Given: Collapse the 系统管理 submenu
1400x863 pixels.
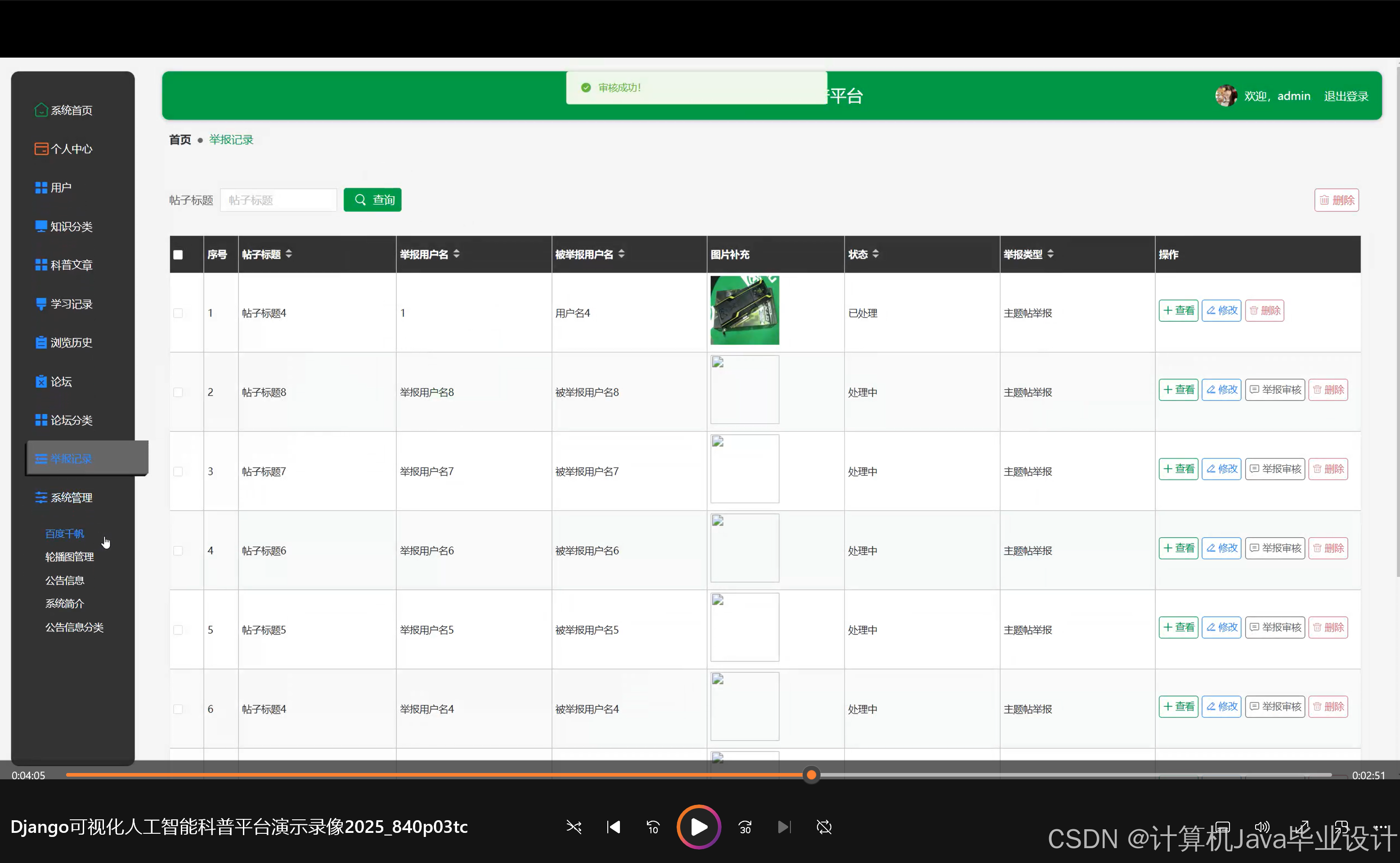Looking at the screenshot, I should (64, 497).
